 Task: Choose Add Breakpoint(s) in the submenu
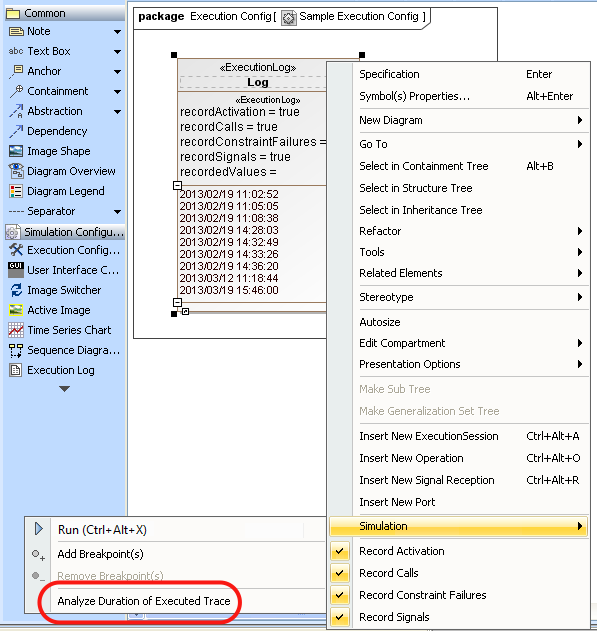[176, 554]
